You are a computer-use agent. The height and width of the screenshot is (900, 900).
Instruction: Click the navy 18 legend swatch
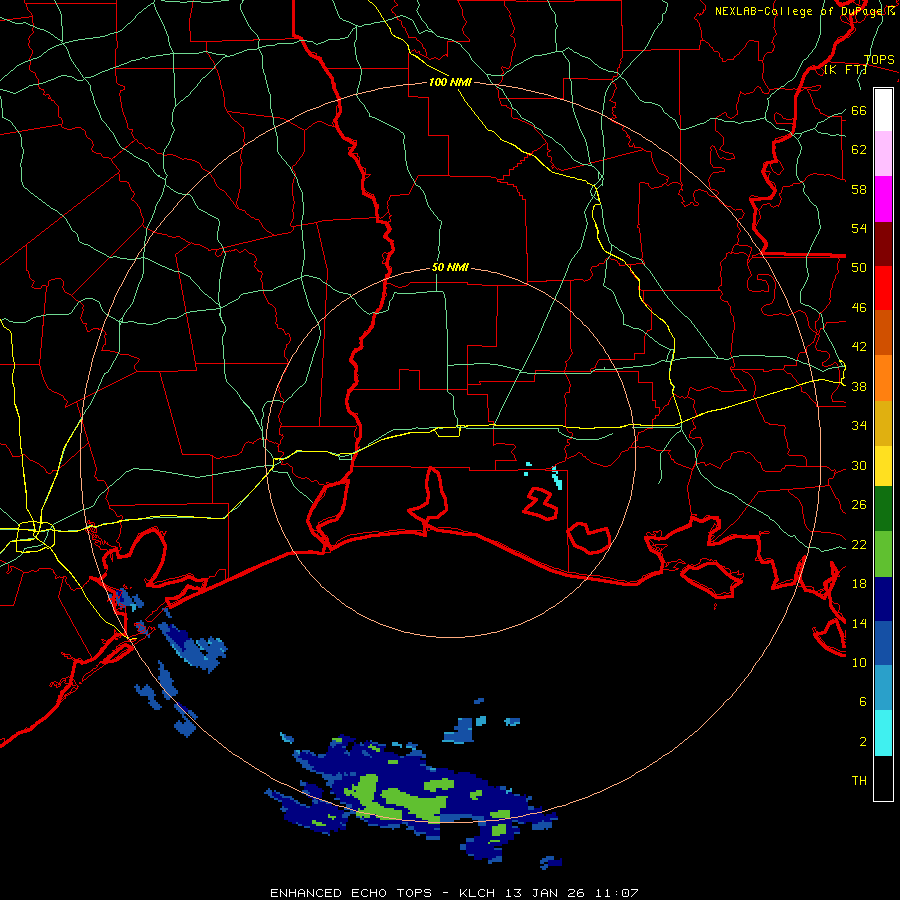click(x=883, y=599)
